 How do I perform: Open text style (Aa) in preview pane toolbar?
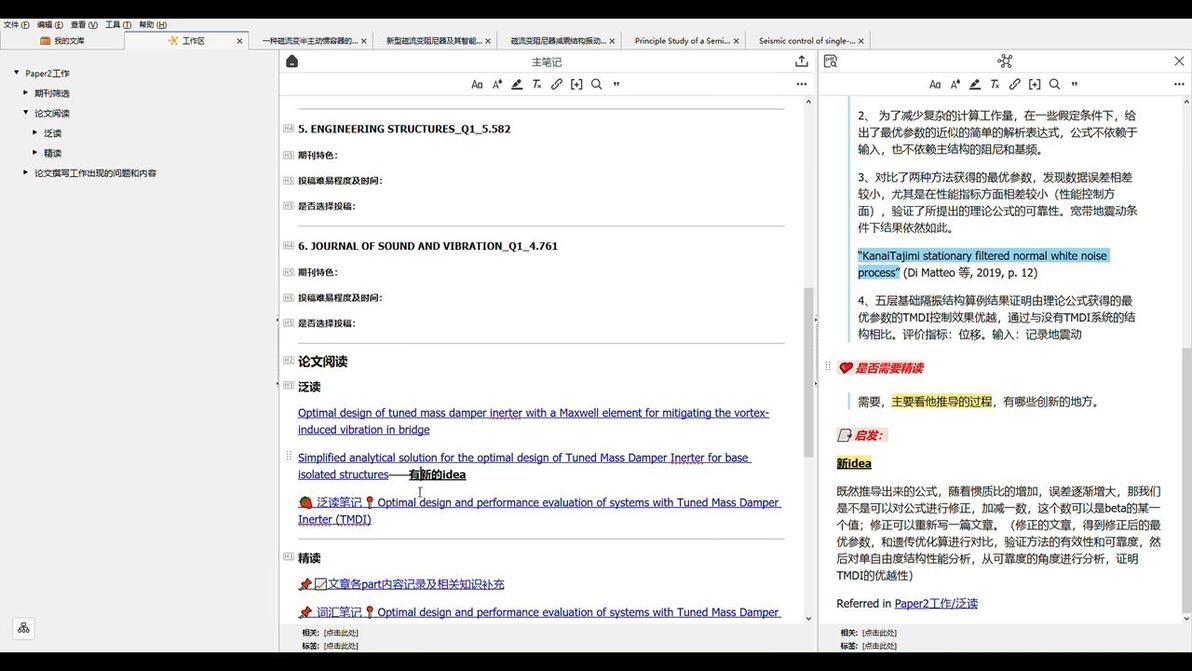click(935, 84)
